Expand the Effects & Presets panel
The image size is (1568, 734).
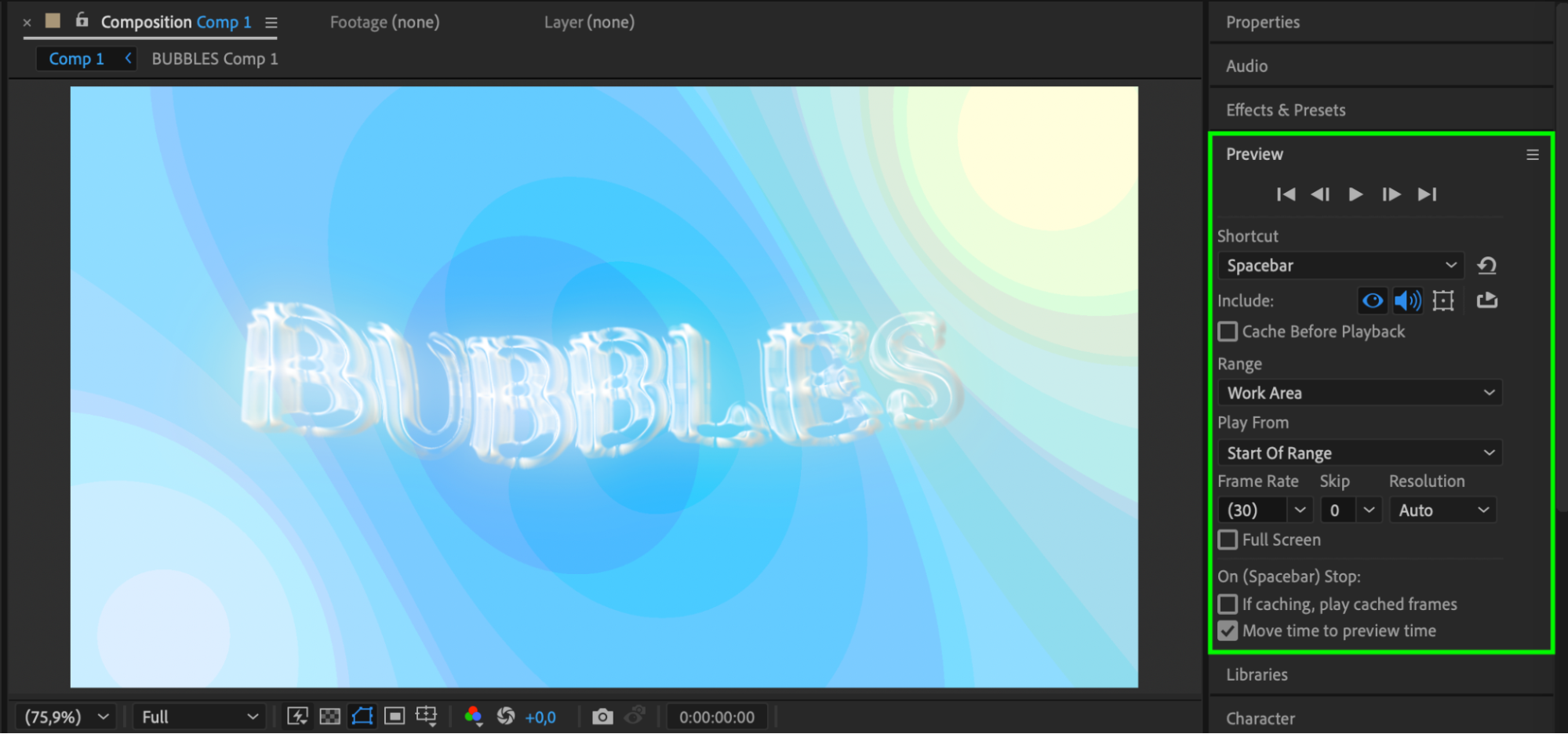click(1286, 111)
